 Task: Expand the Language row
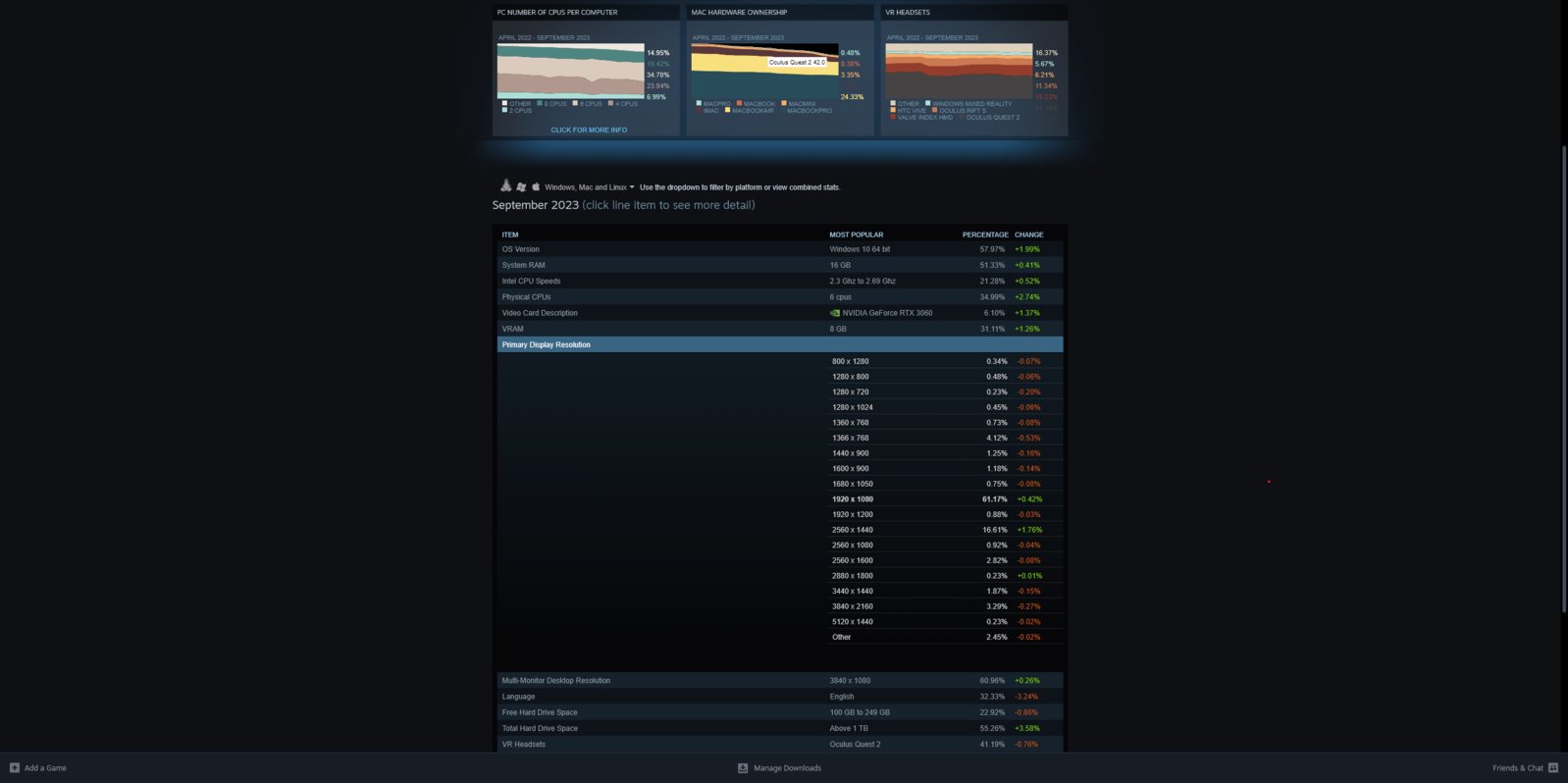pyautogui.click(x=780, y=697)
